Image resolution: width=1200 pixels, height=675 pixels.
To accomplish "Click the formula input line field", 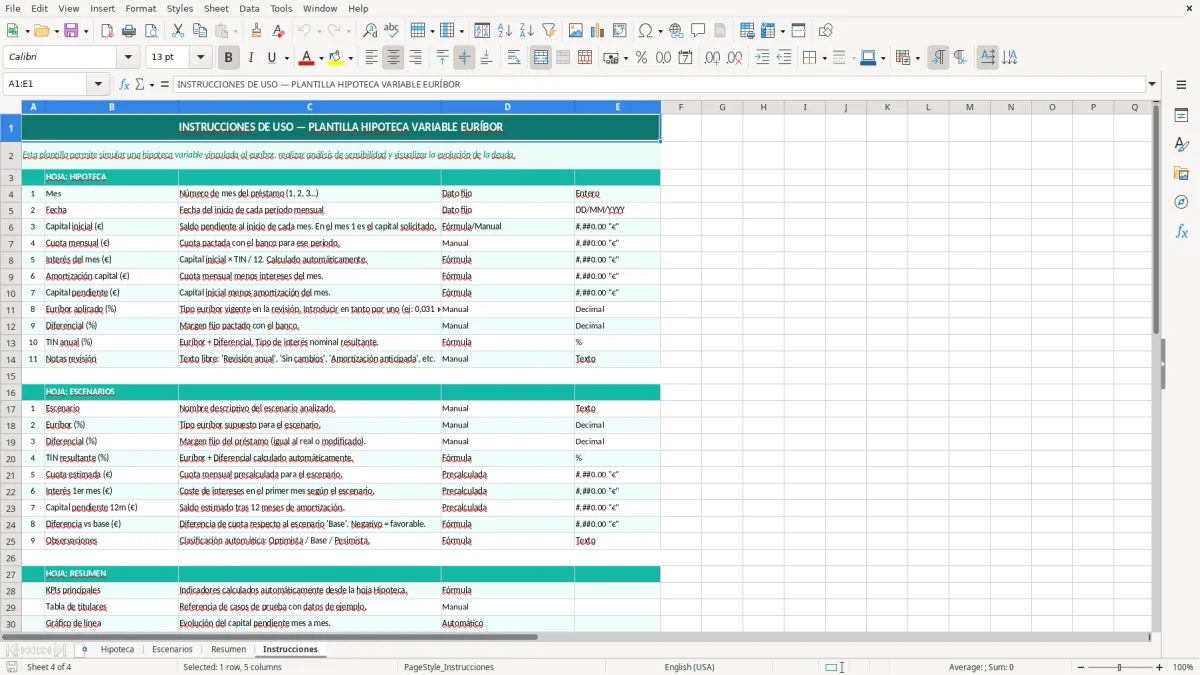I will tap(659, 84).
